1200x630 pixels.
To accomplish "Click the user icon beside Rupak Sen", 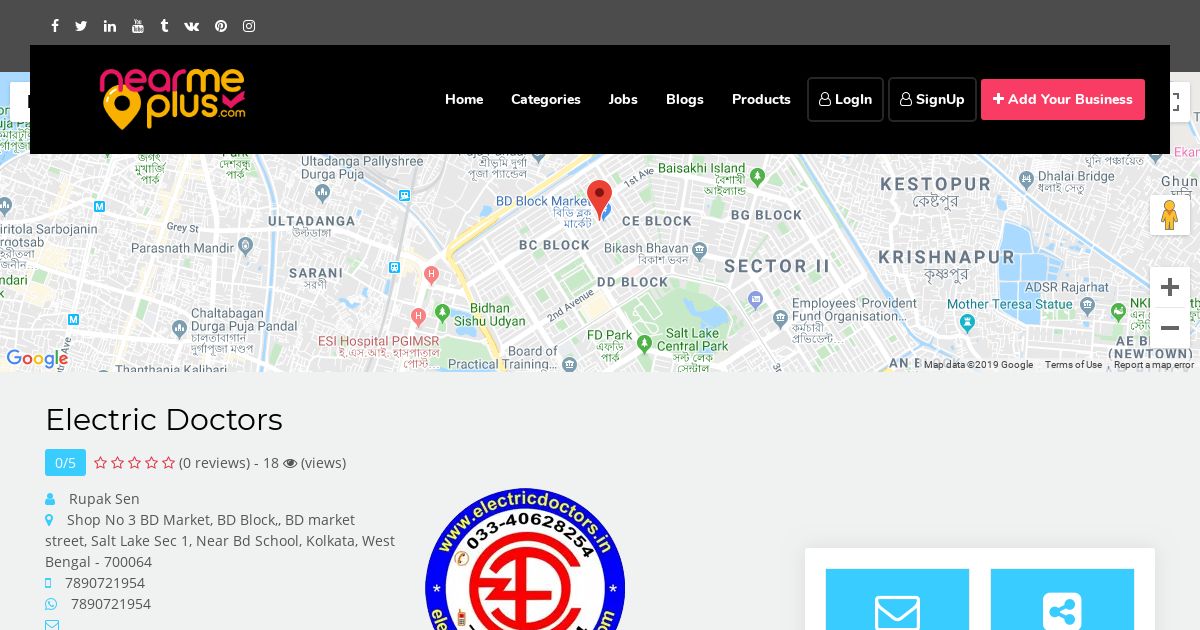I will click(x=50, y=499).
